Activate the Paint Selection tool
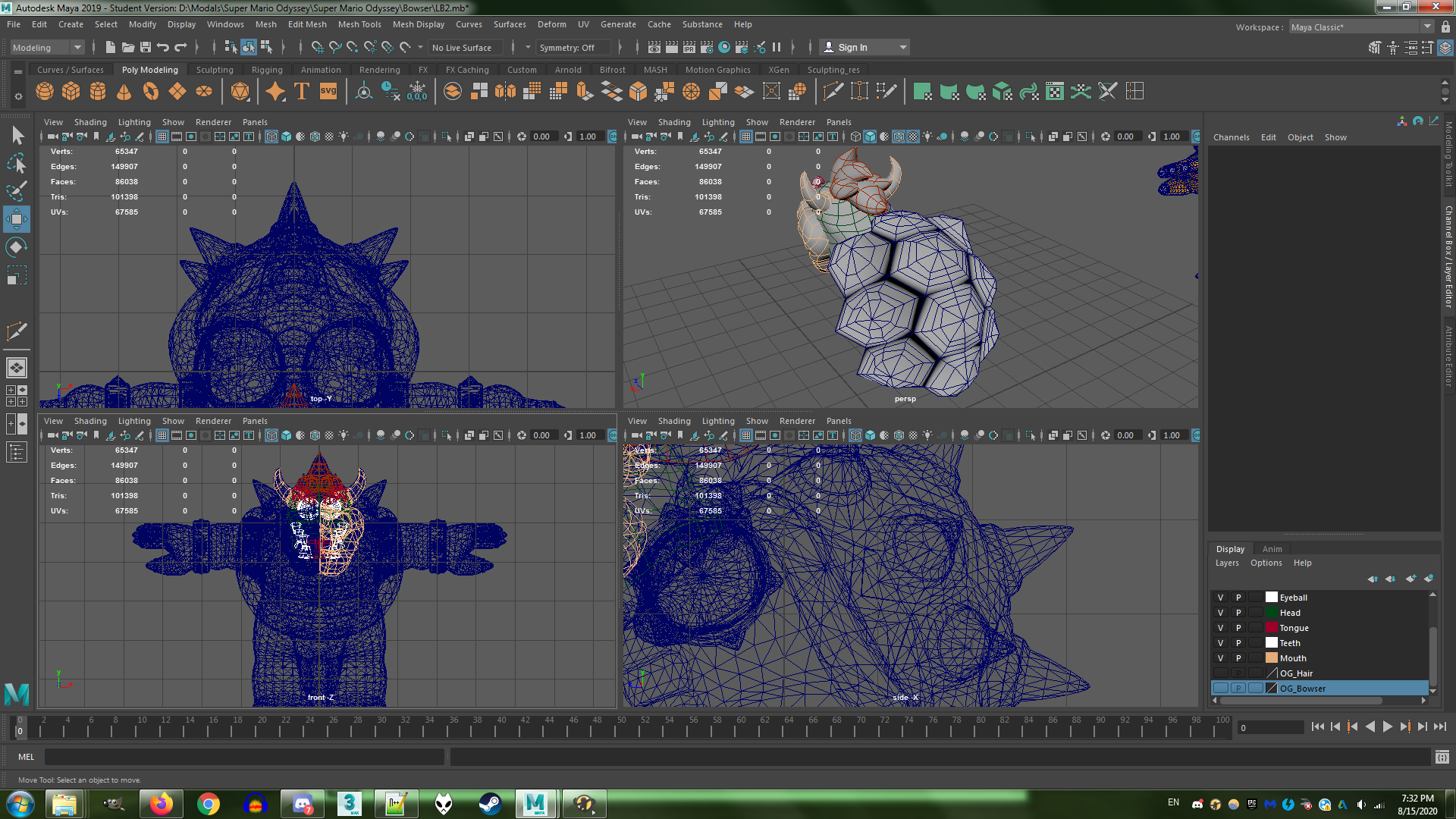 tap(17, 190)
